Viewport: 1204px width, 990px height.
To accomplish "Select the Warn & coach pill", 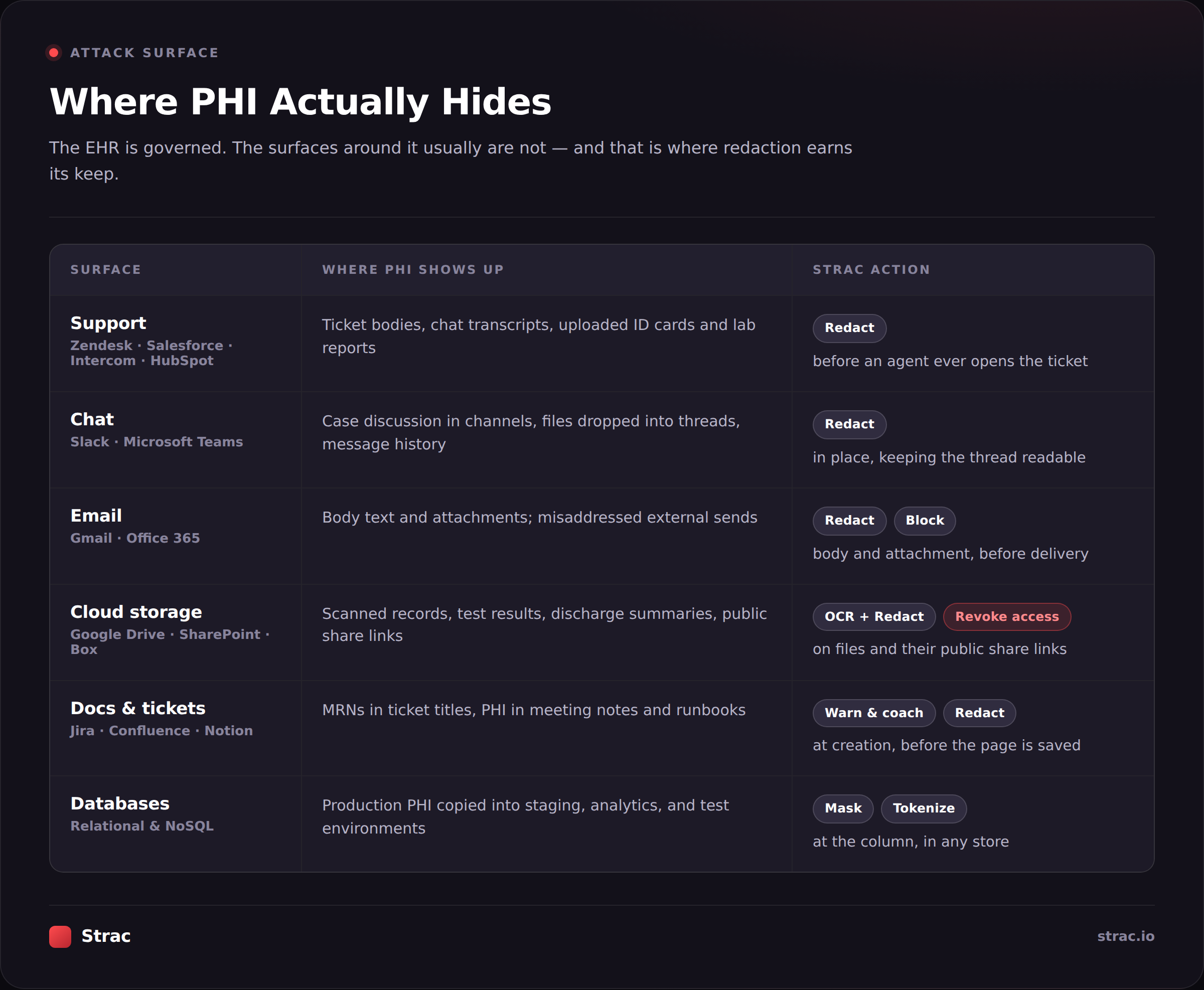I will click(x=874, y=713).
